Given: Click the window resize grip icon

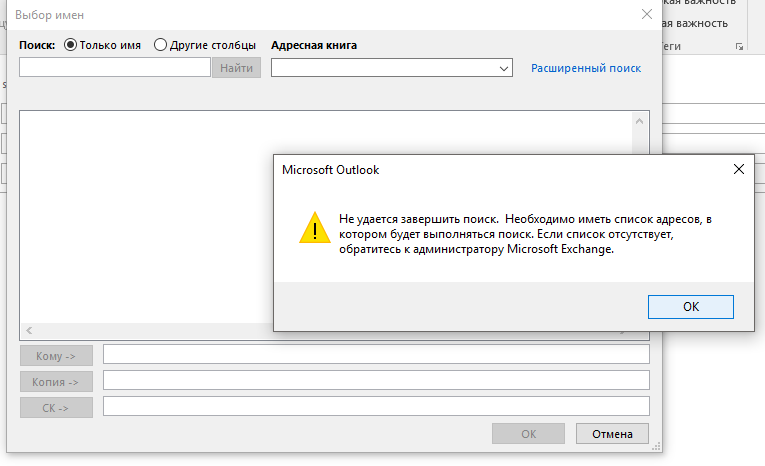Looking at the screenshot, I should coord(656,446).
